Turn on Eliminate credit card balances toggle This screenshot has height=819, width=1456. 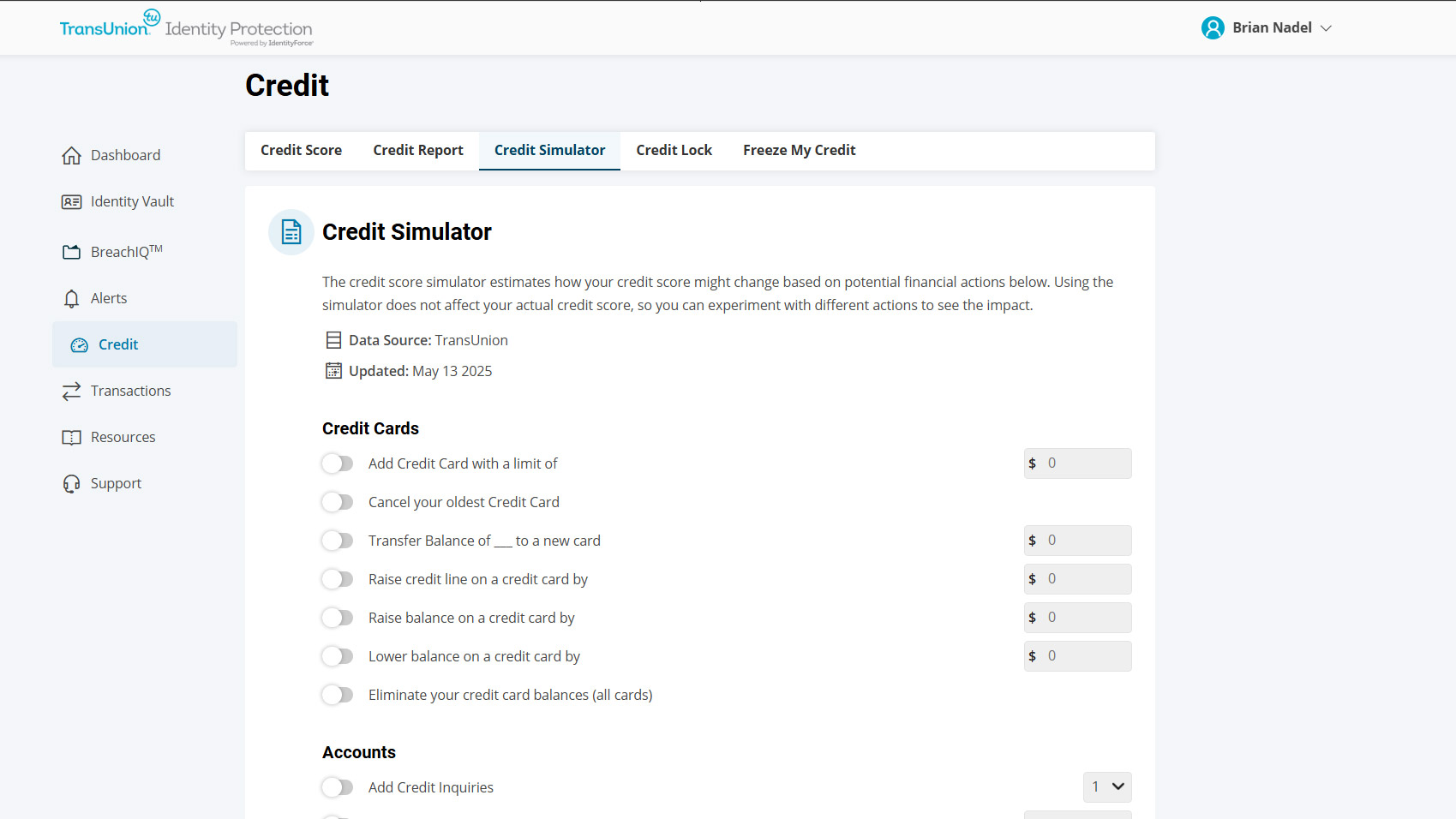pos(338,695)
